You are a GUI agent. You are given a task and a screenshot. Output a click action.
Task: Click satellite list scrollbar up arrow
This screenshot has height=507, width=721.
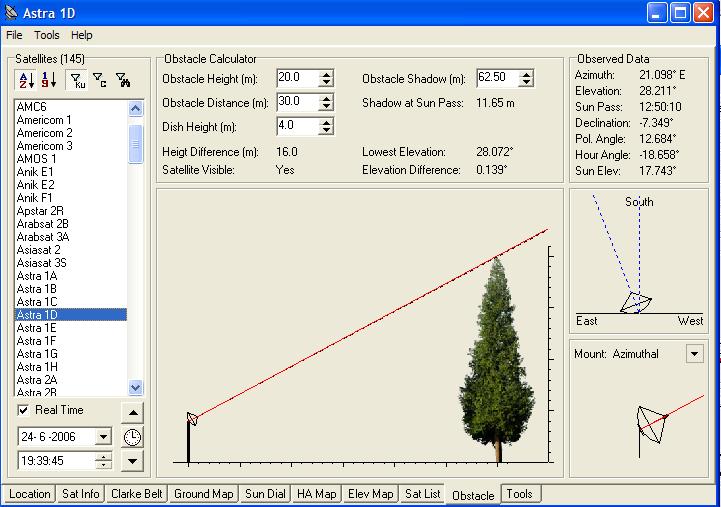click(136, 108)
